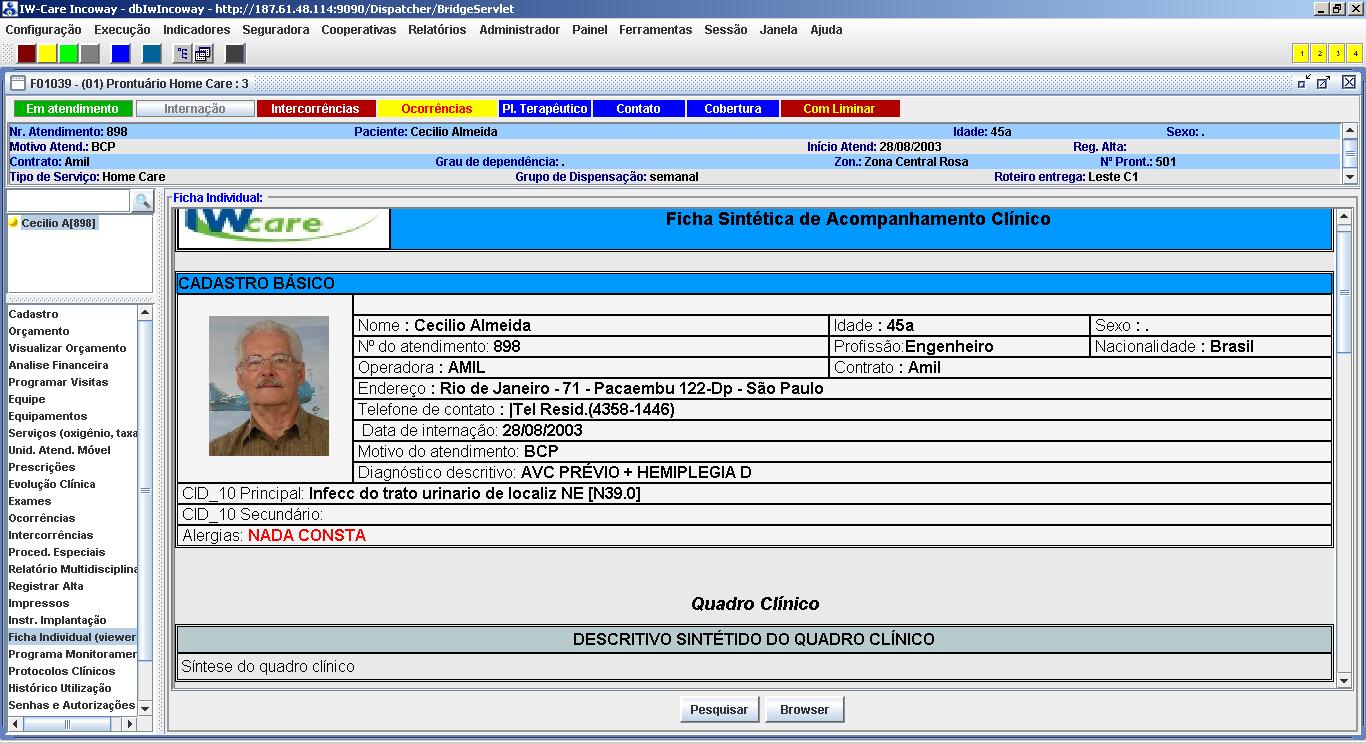1366x744 pixels.
Task: Open the Painel menu
Action: point(590,30)
